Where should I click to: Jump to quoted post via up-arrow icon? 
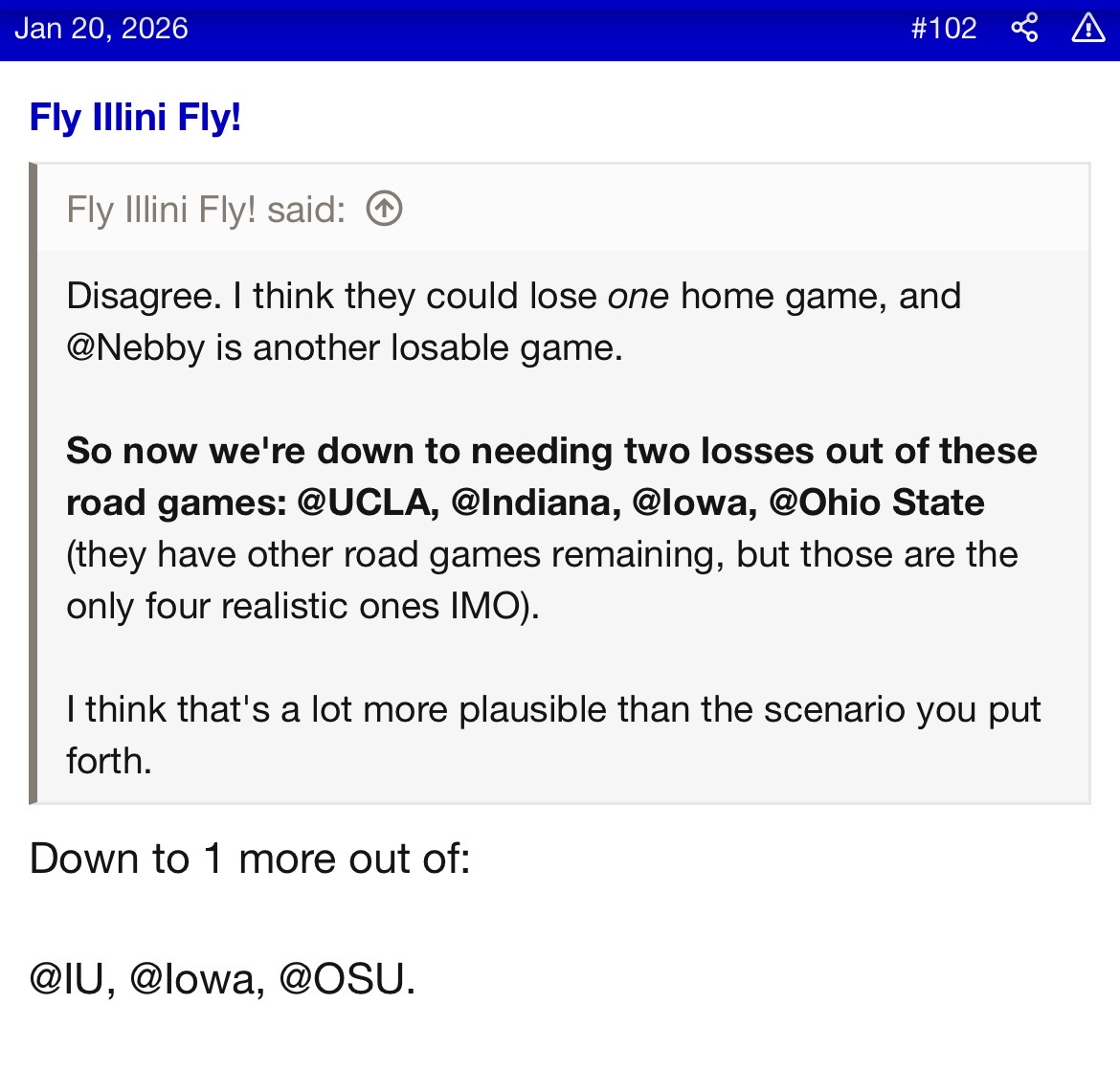(384, 209)
